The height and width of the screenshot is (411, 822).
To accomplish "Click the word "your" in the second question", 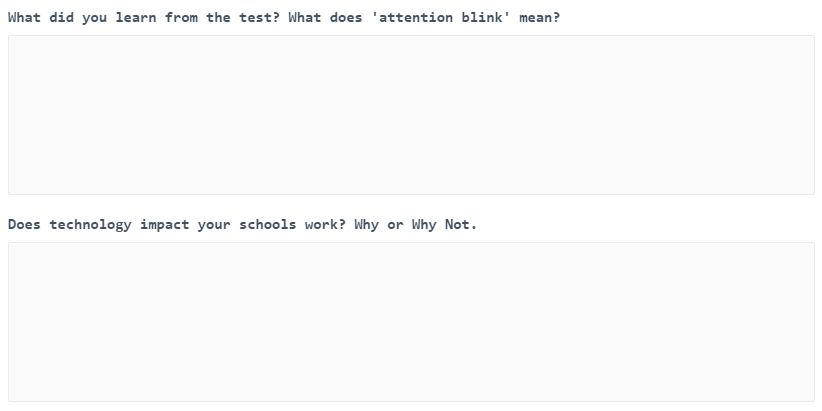I will click(214, 224).
